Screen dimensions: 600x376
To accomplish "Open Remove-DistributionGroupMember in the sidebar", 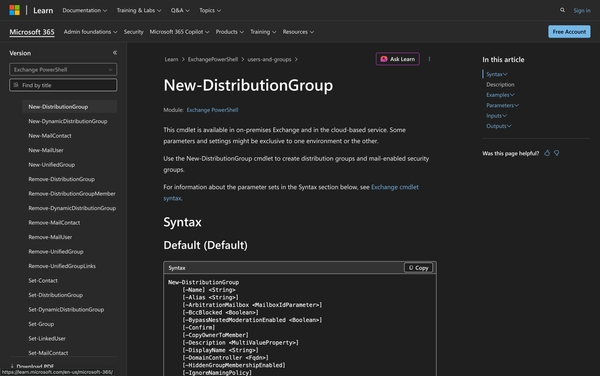I will click(x=72, y=194).
